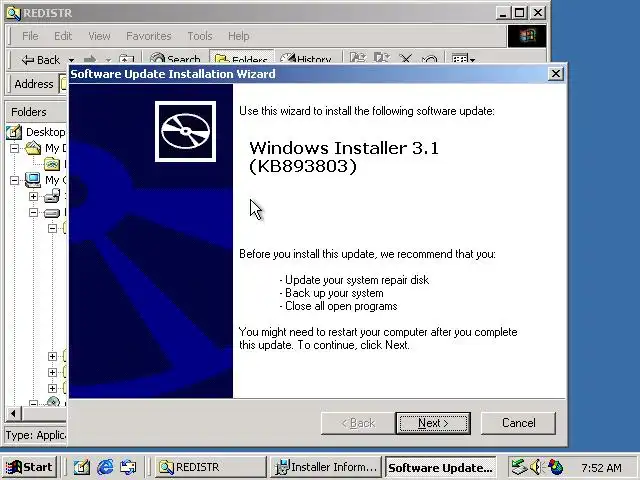
Task: Switch to Installer Inform... taskbar button
Action: click(x=326, y=467)
